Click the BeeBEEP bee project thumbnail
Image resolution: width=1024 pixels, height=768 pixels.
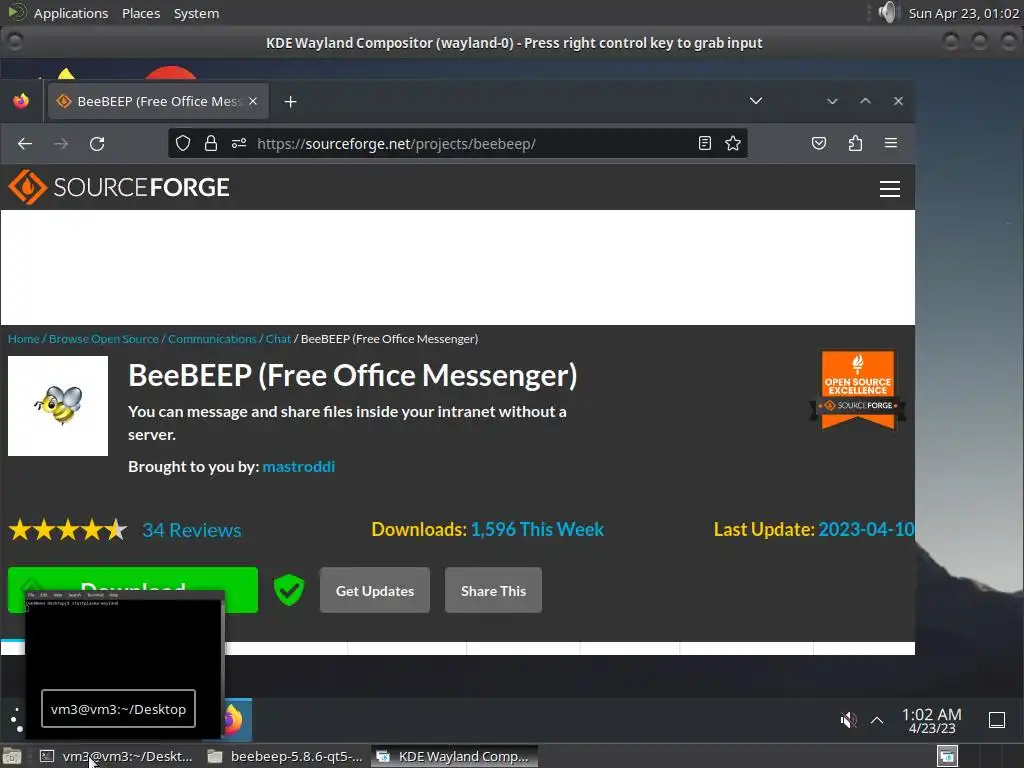point(58,406)
